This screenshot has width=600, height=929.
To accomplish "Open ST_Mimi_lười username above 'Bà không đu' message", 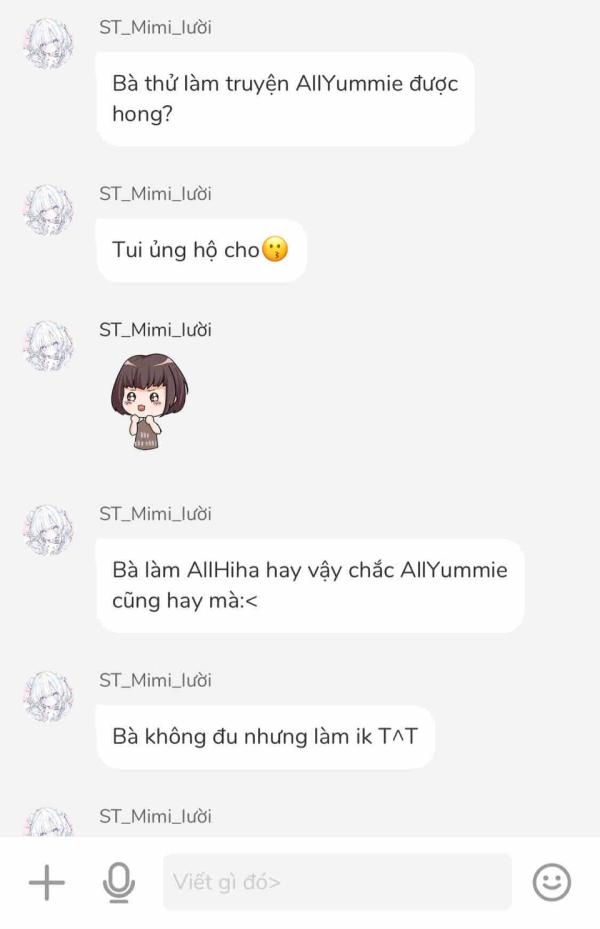I will pos(155,680).
